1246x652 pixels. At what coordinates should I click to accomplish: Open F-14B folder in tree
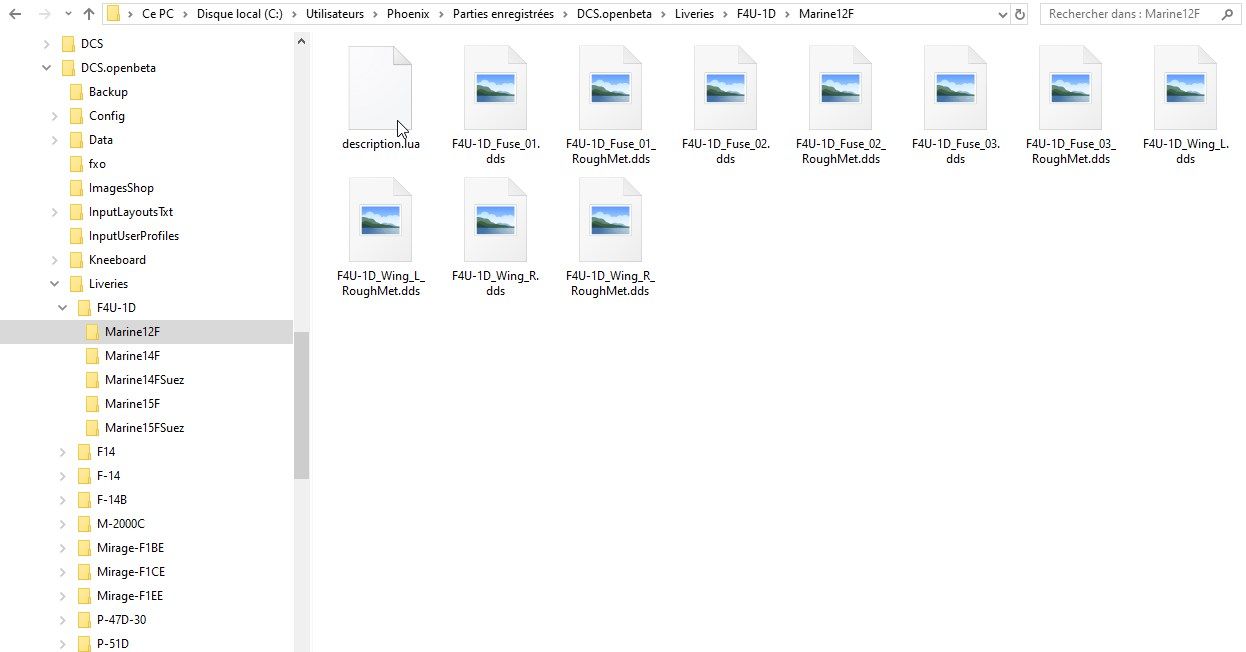[112, 500]
